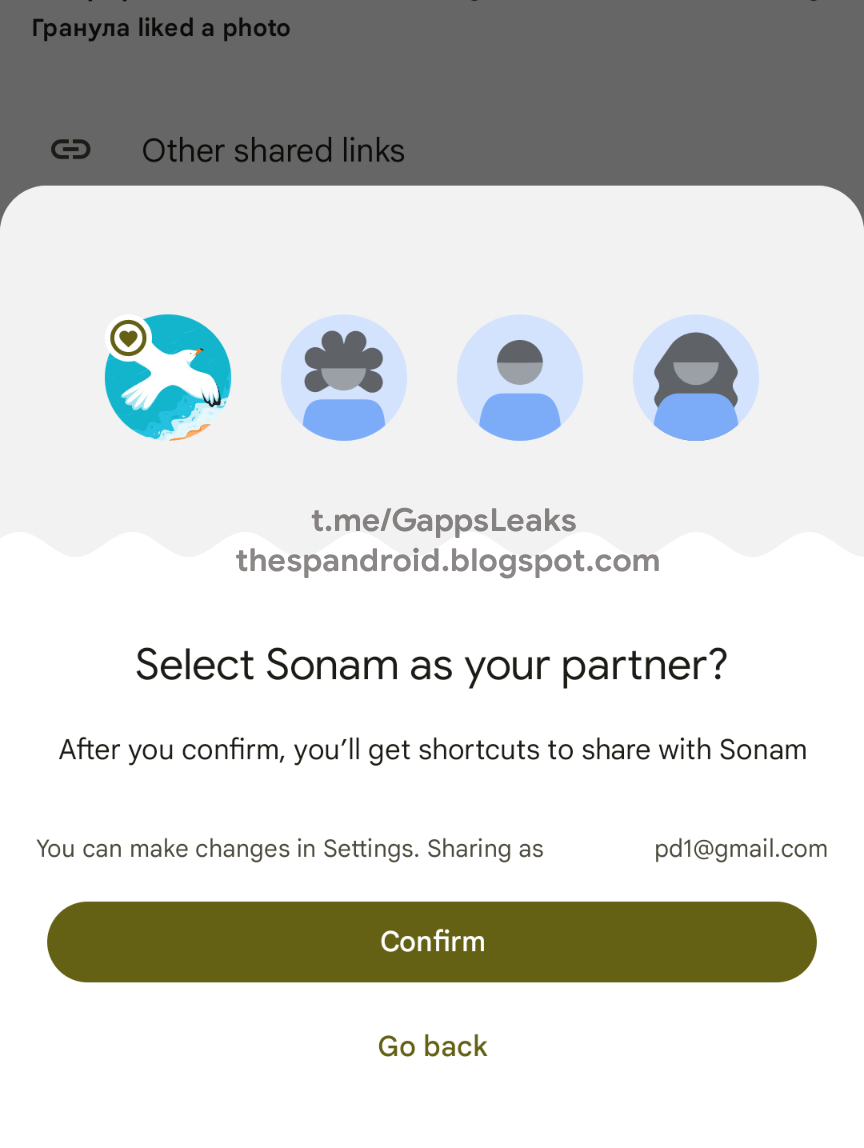Choose the short-haired placeholder avatar
This screenshot has width=864, height=1148.
point(520,377)
